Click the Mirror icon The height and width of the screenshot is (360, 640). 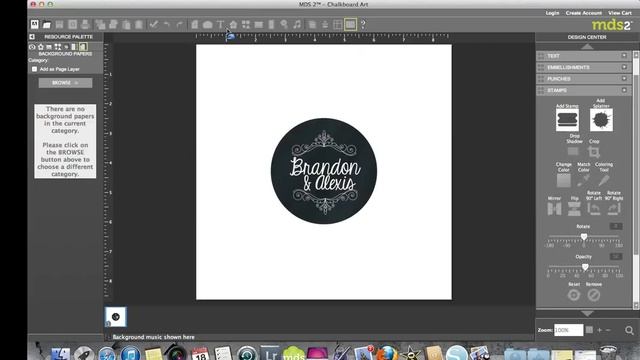tap(554, 209)
